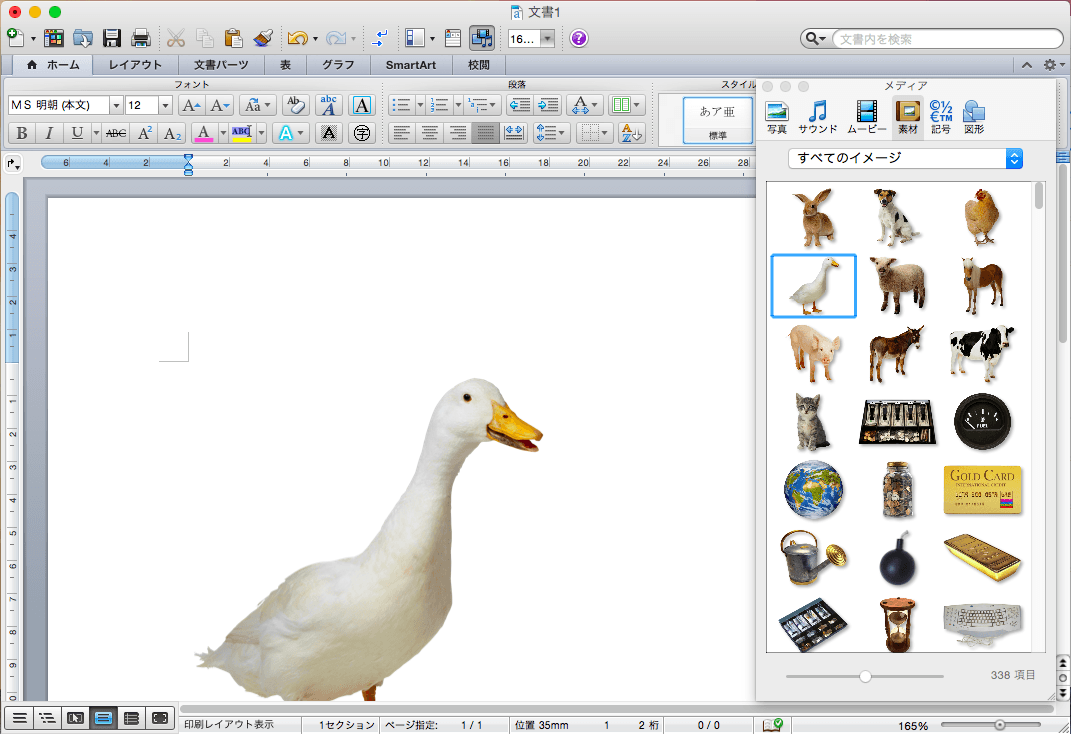Image resolution: width=1071 pixels, height=734 pixels.
Task: Click the Undo arrow icon
Action: pos(296,39)
